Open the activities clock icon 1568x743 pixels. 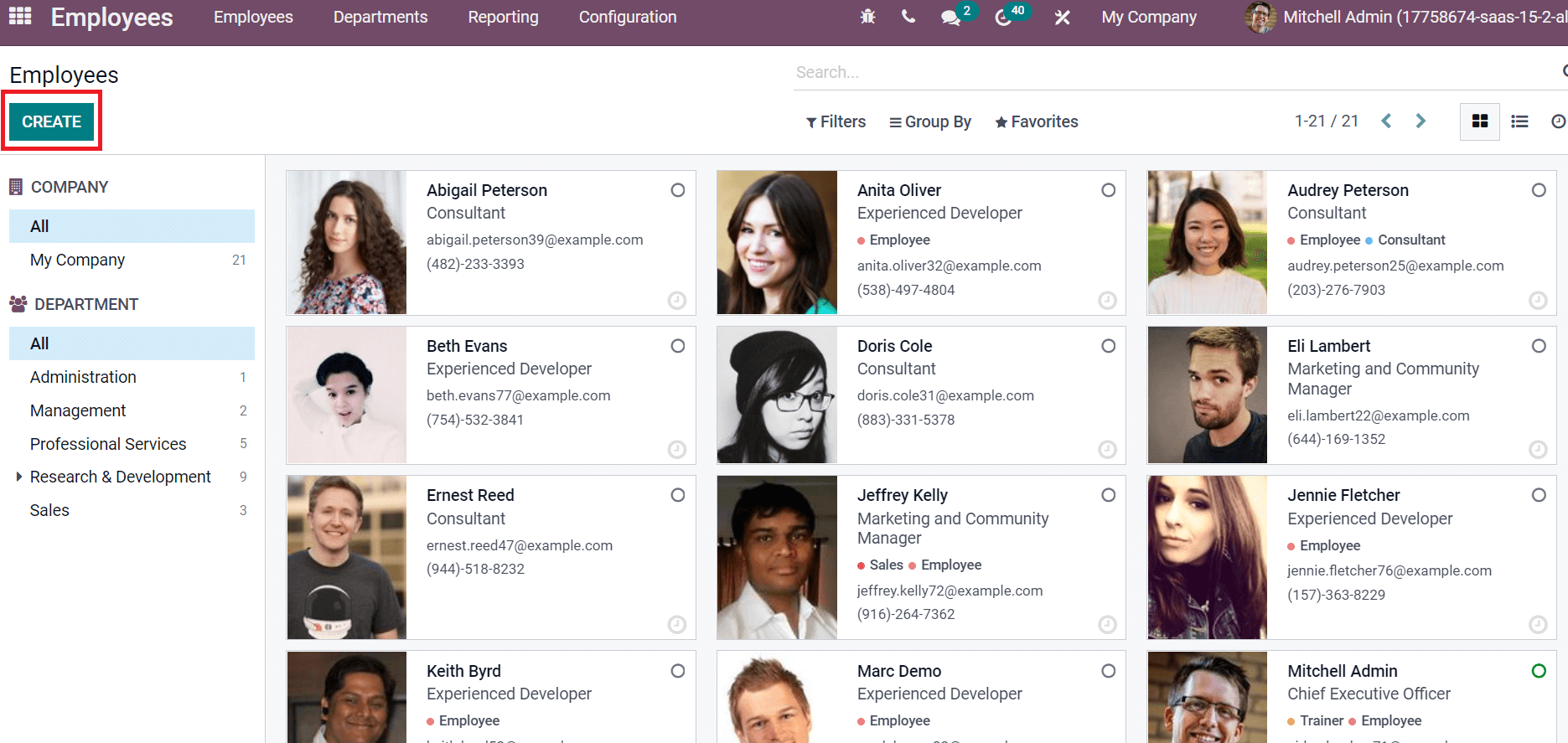click(1003, 18)
